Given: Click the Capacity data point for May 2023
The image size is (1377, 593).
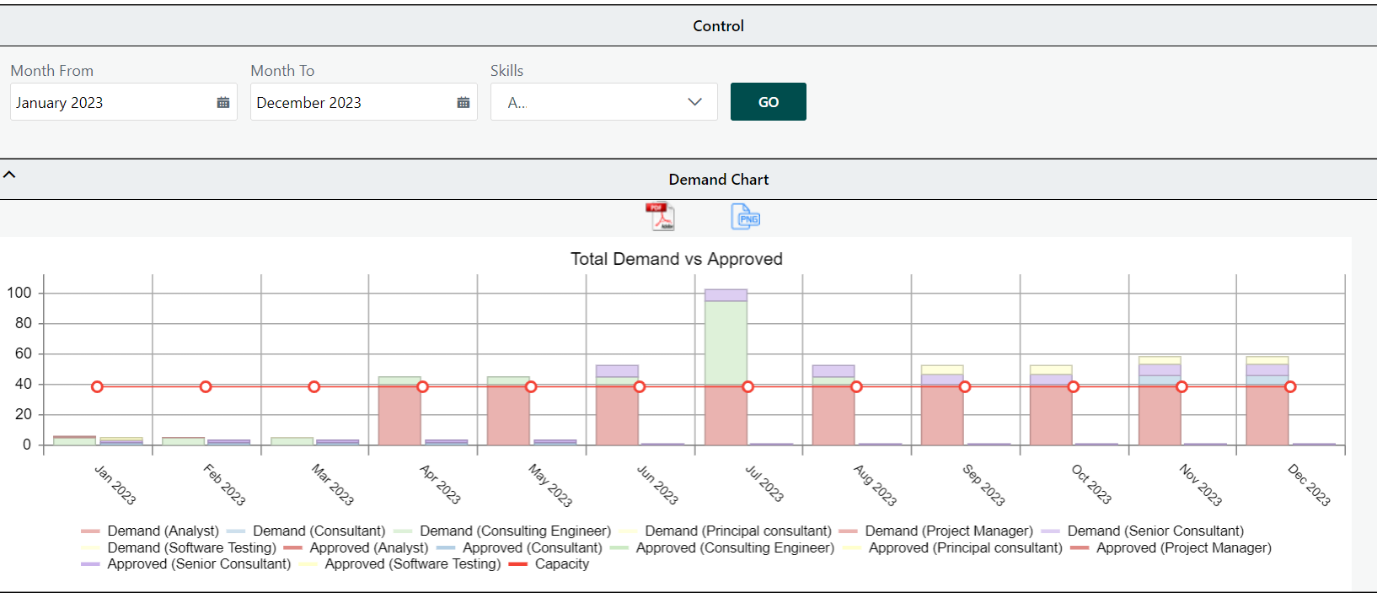Looking at the screenshot, I should 531,387.
